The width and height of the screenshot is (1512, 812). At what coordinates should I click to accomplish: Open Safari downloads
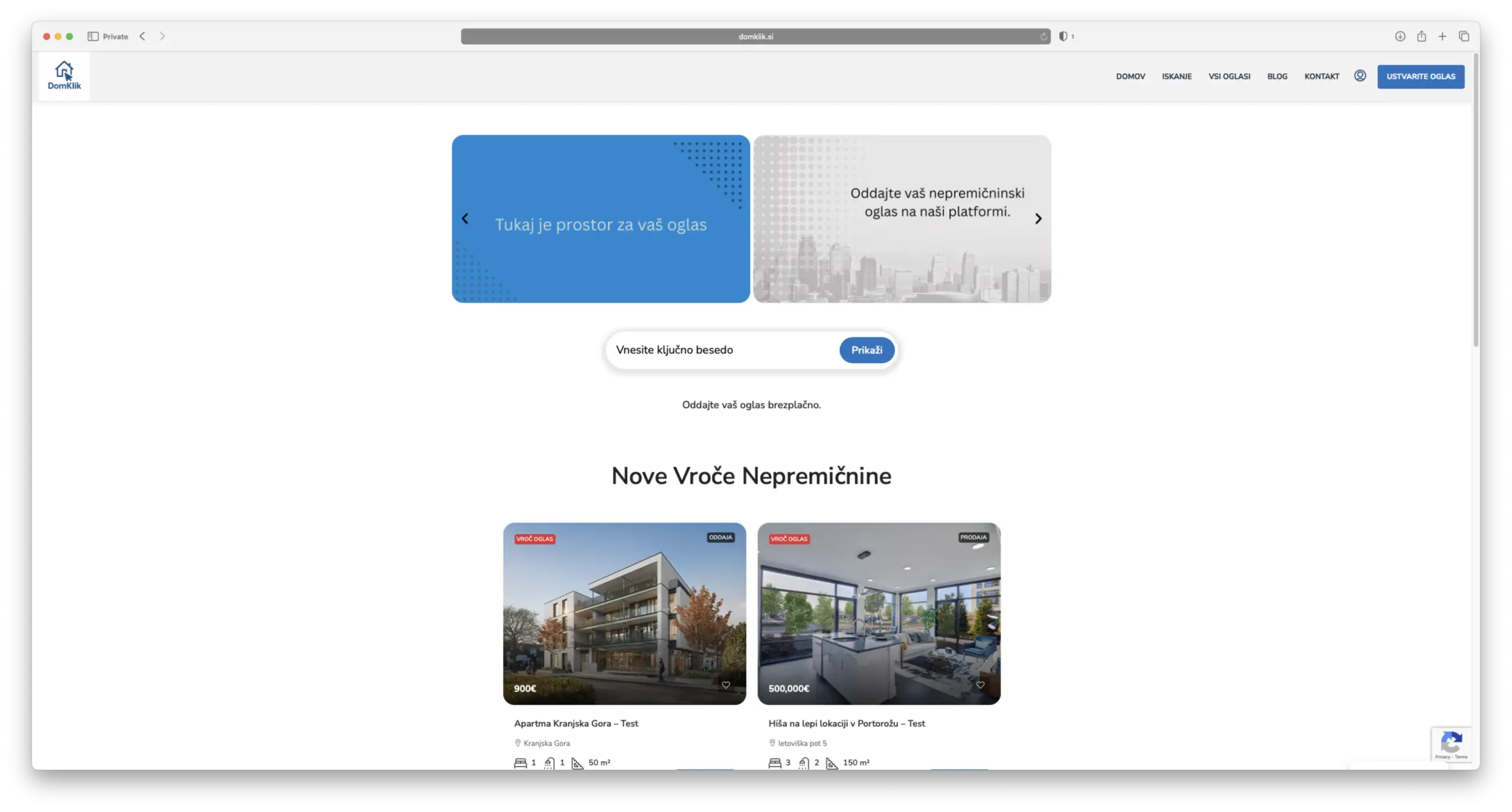(1400, 36)
